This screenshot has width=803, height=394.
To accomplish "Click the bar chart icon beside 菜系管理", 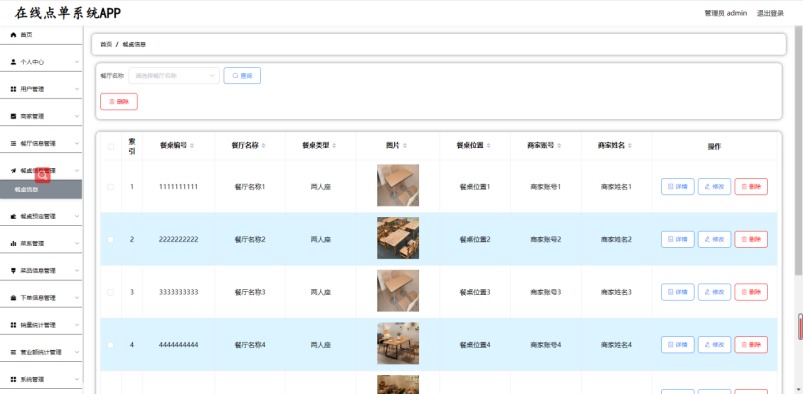I will 13,243.
